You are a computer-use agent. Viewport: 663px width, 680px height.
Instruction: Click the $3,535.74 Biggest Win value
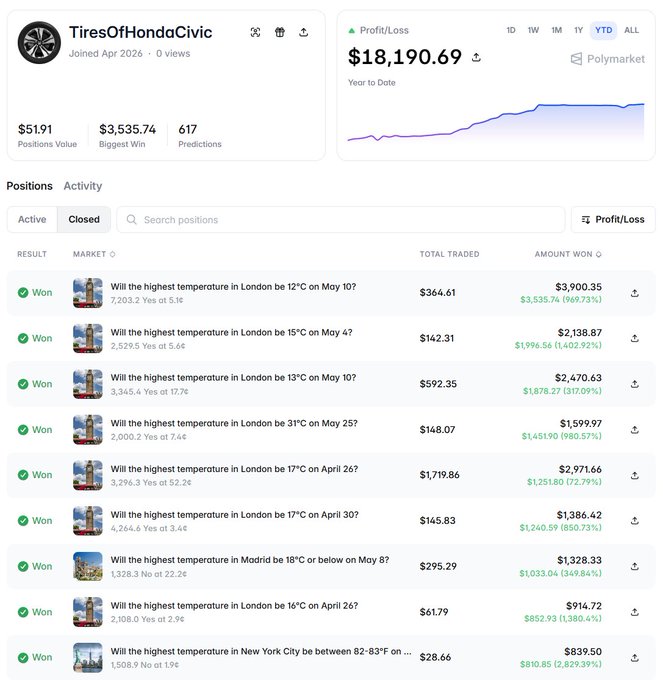pyautogui.click(x=127, y=129)
